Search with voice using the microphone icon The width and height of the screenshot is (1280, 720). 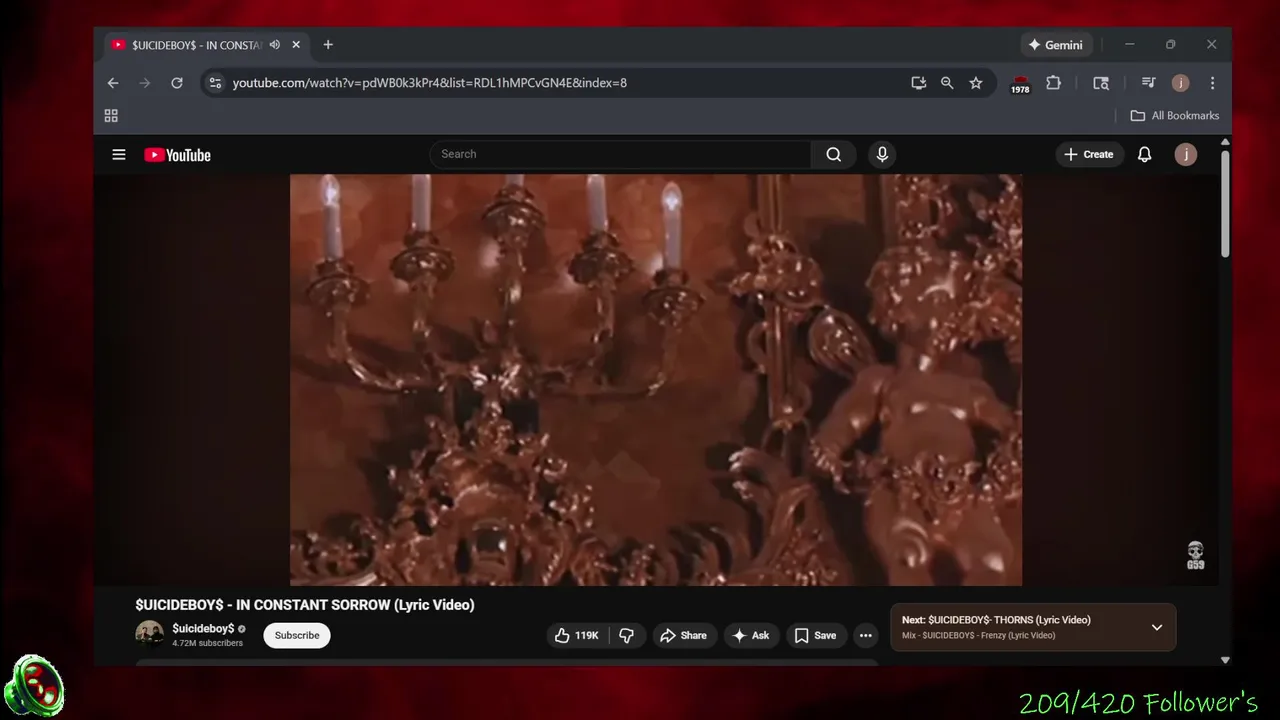tap(882, 154)
